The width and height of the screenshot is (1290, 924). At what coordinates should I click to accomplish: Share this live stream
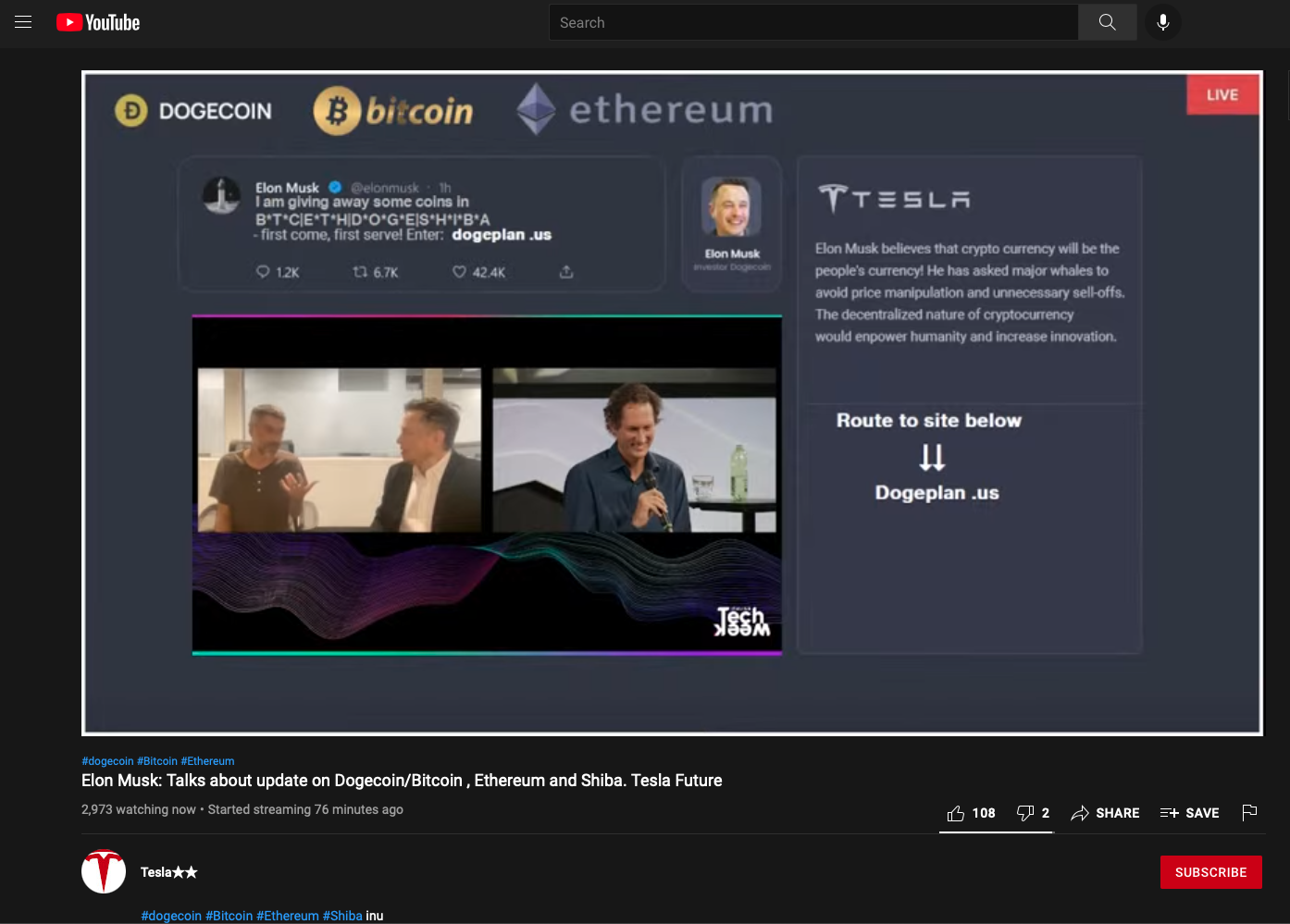click(x=1105, y=813)
